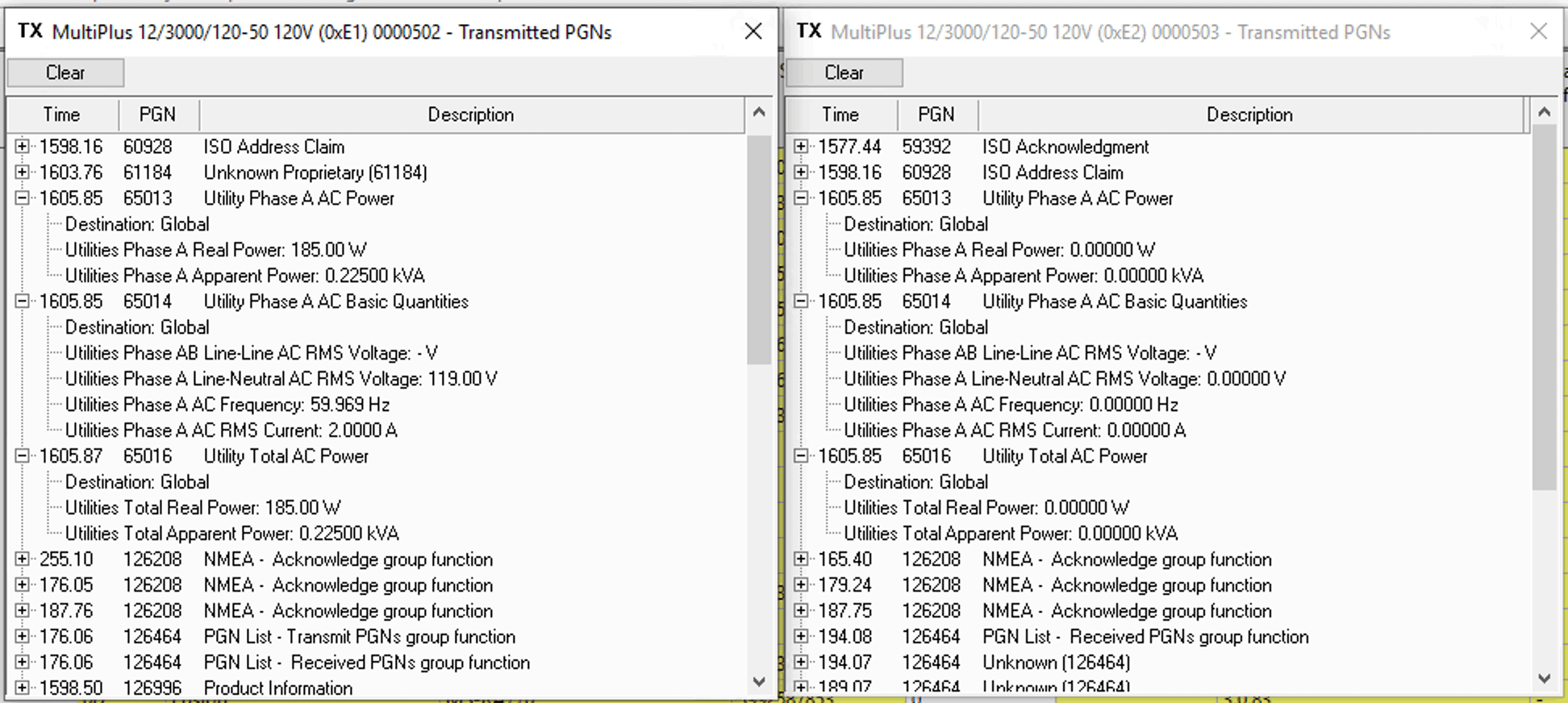This screenshot has height=703, width=1568.
Task: Expand ISO Address Claim row in 0xE2 window
Action: coord(801,173)
